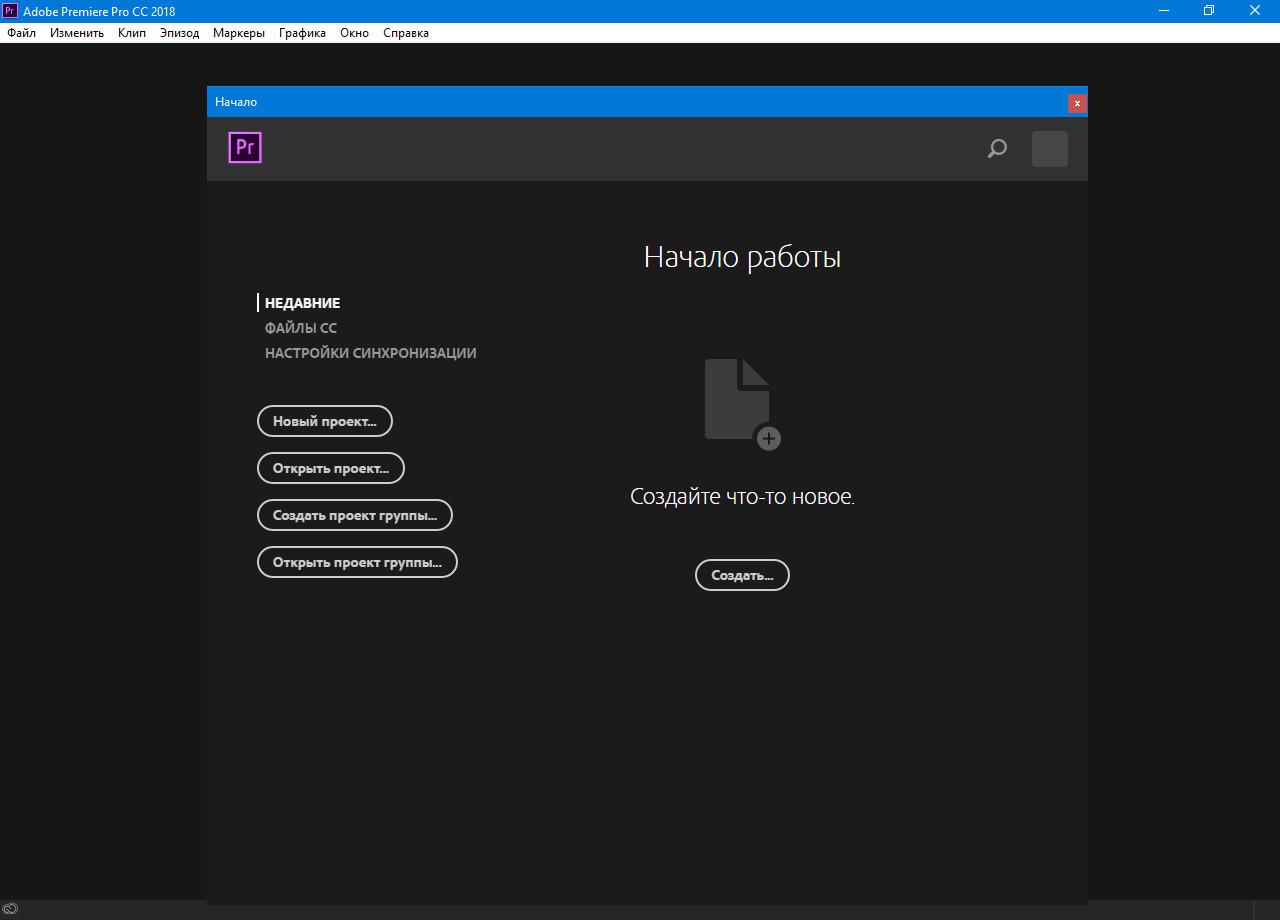Click the user profile avatar square
Screen dimensions: 1280x920
click(x=1049, y=149)
